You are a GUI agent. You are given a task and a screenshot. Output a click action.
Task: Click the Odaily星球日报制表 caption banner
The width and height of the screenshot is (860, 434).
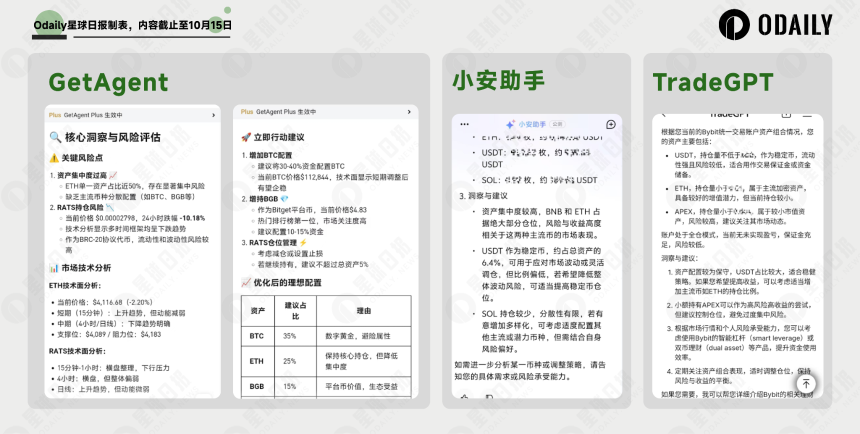(118, 23)
